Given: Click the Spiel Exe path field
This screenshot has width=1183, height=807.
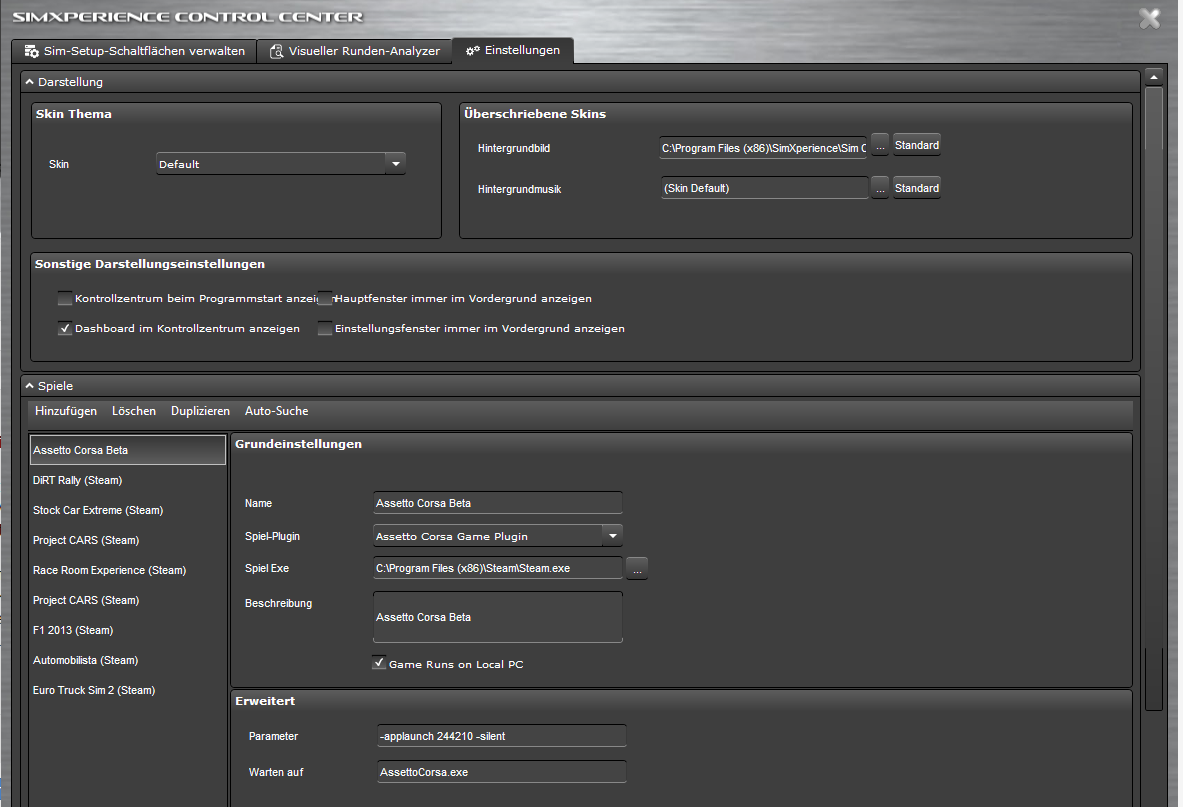Looking at the screenshot, I should (498, 568).
